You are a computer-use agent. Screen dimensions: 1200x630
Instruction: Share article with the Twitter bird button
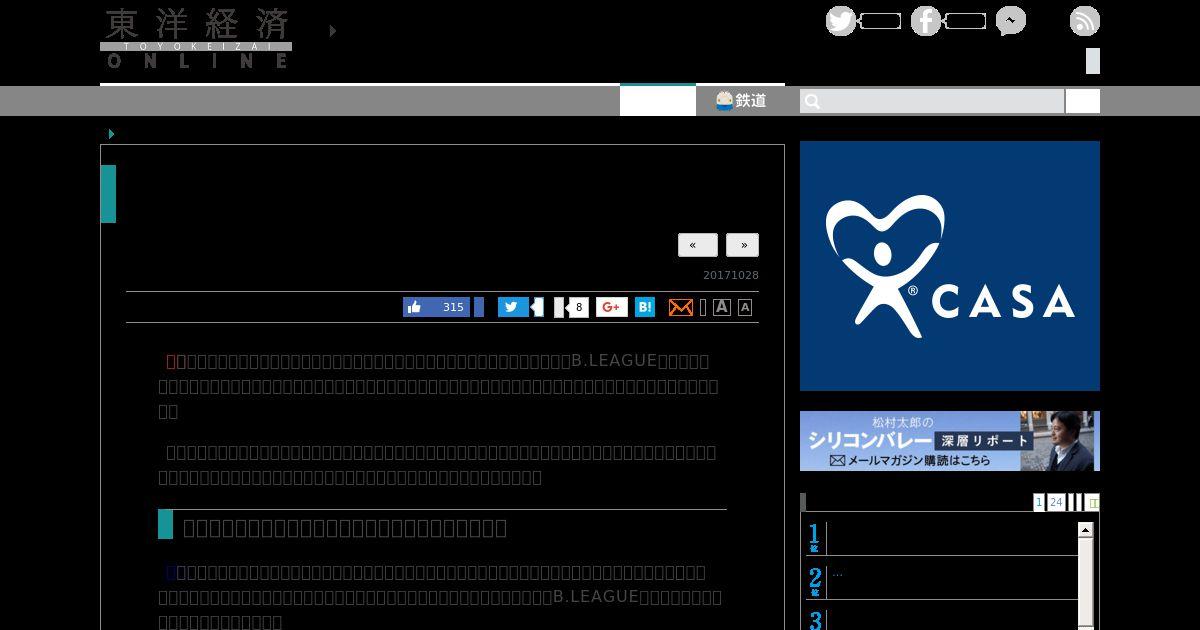click(513, 307)
